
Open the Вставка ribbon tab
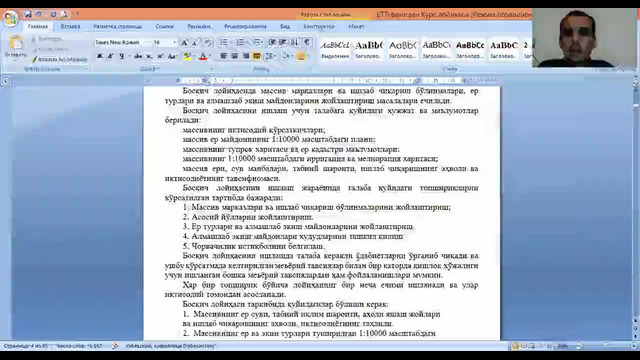[x=70, y=27]
